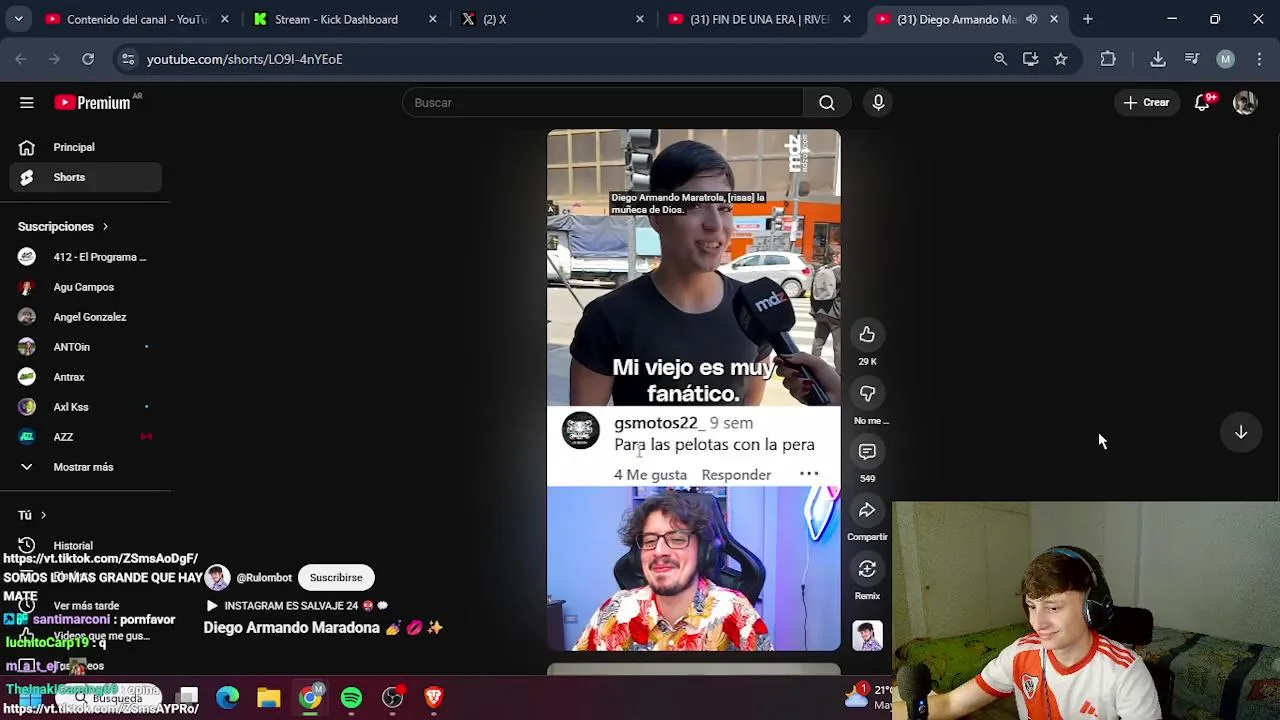
Task: Open YouTube account avatar menu
Action: [1245, 102]
